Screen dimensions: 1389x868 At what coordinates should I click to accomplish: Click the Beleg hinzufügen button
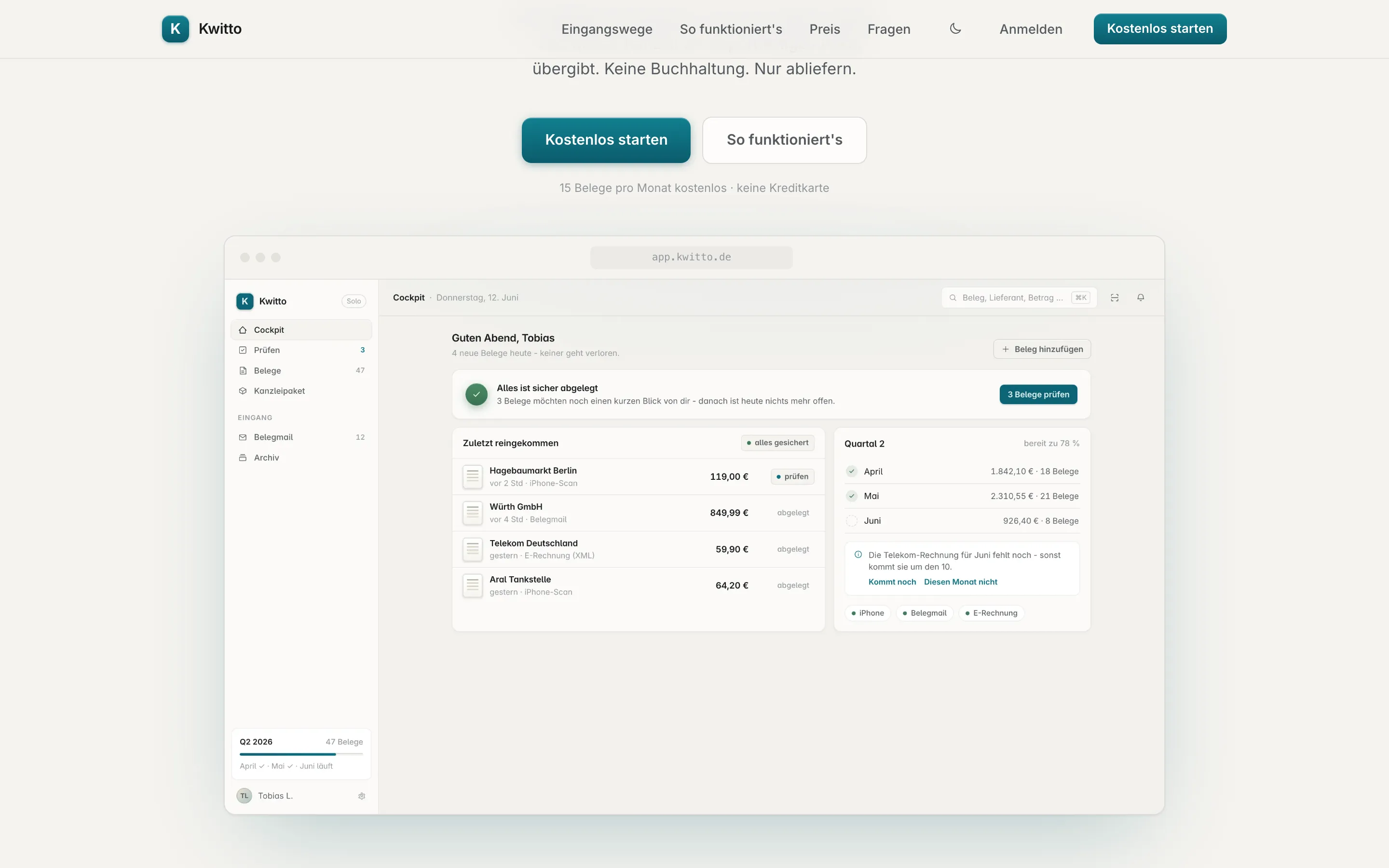pos(1042,349)
